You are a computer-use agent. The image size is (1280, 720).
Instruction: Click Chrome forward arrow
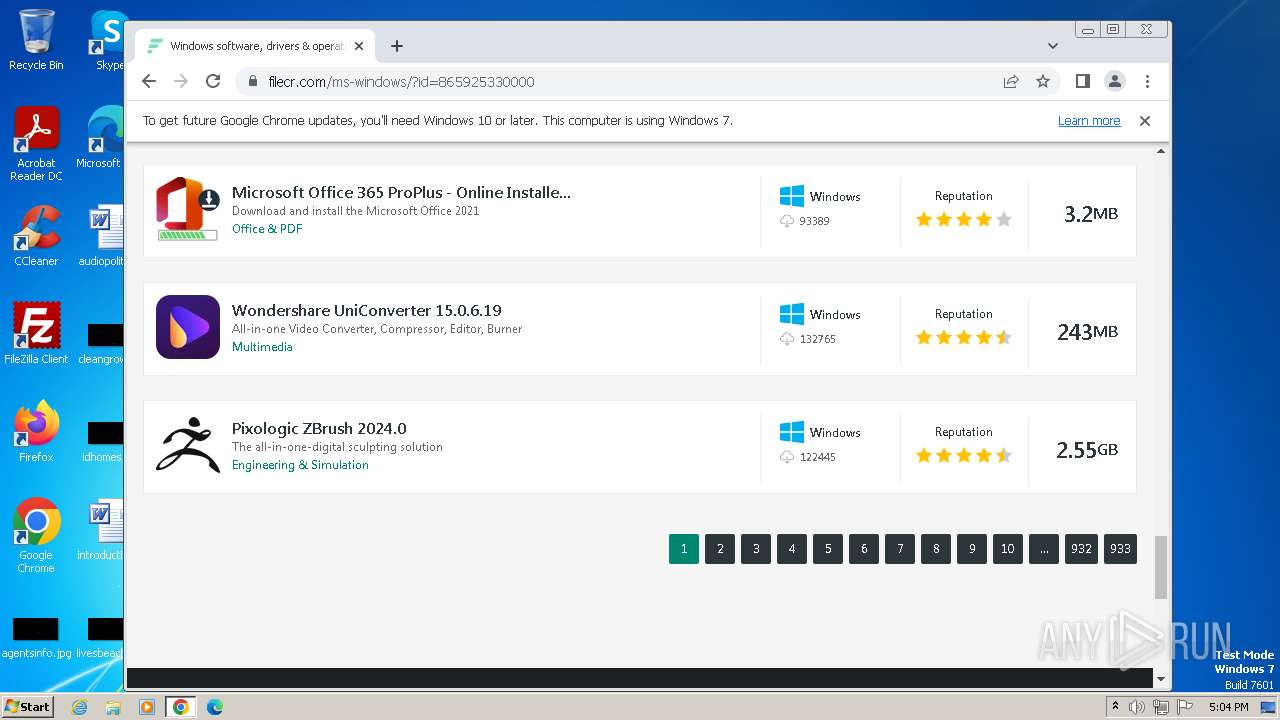tap(181, 81)
